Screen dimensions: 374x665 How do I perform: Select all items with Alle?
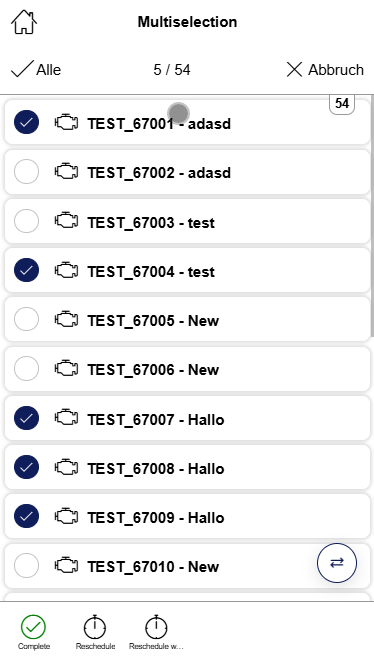36,69
